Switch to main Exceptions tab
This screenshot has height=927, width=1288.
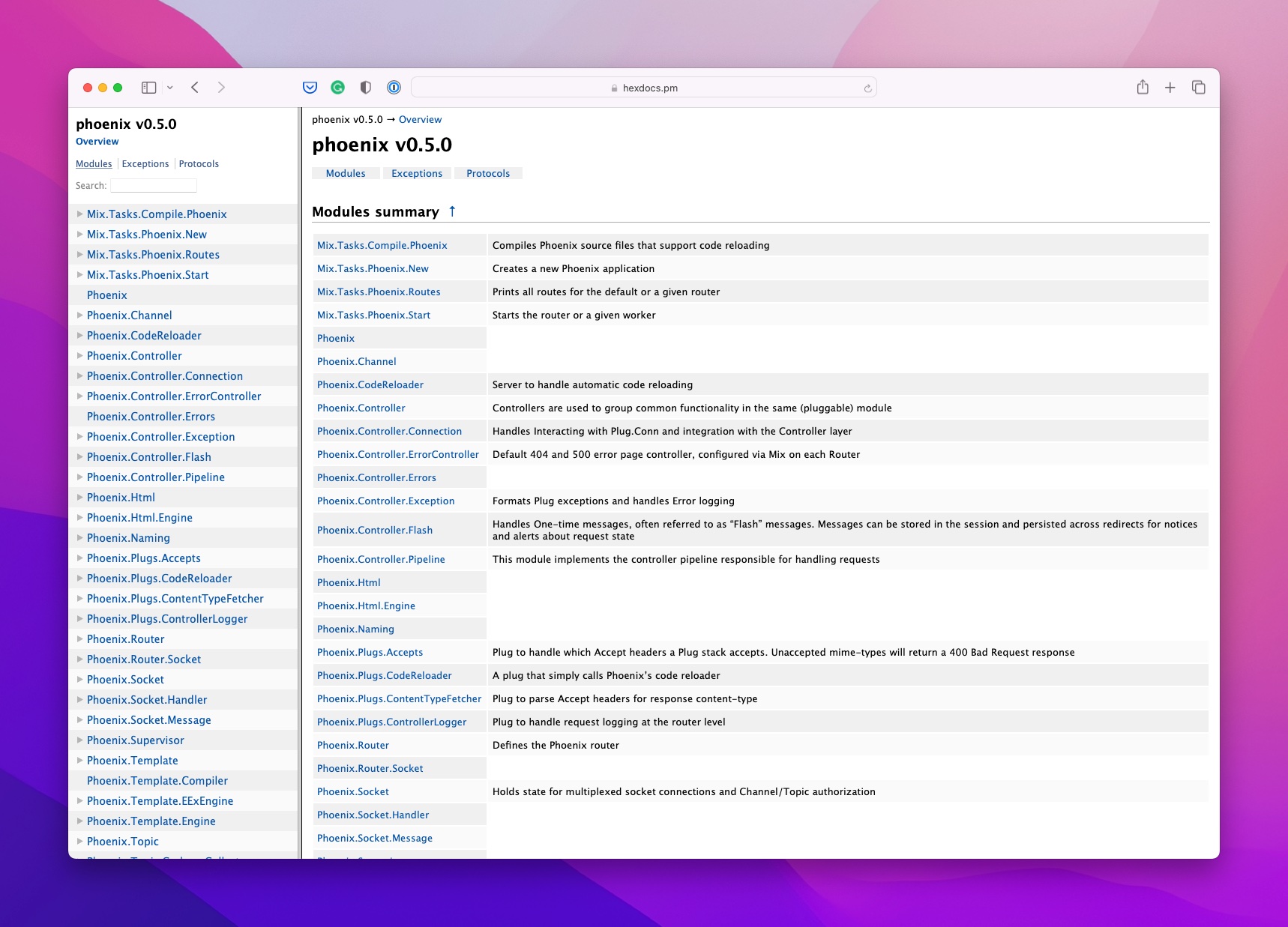[417, 174]
